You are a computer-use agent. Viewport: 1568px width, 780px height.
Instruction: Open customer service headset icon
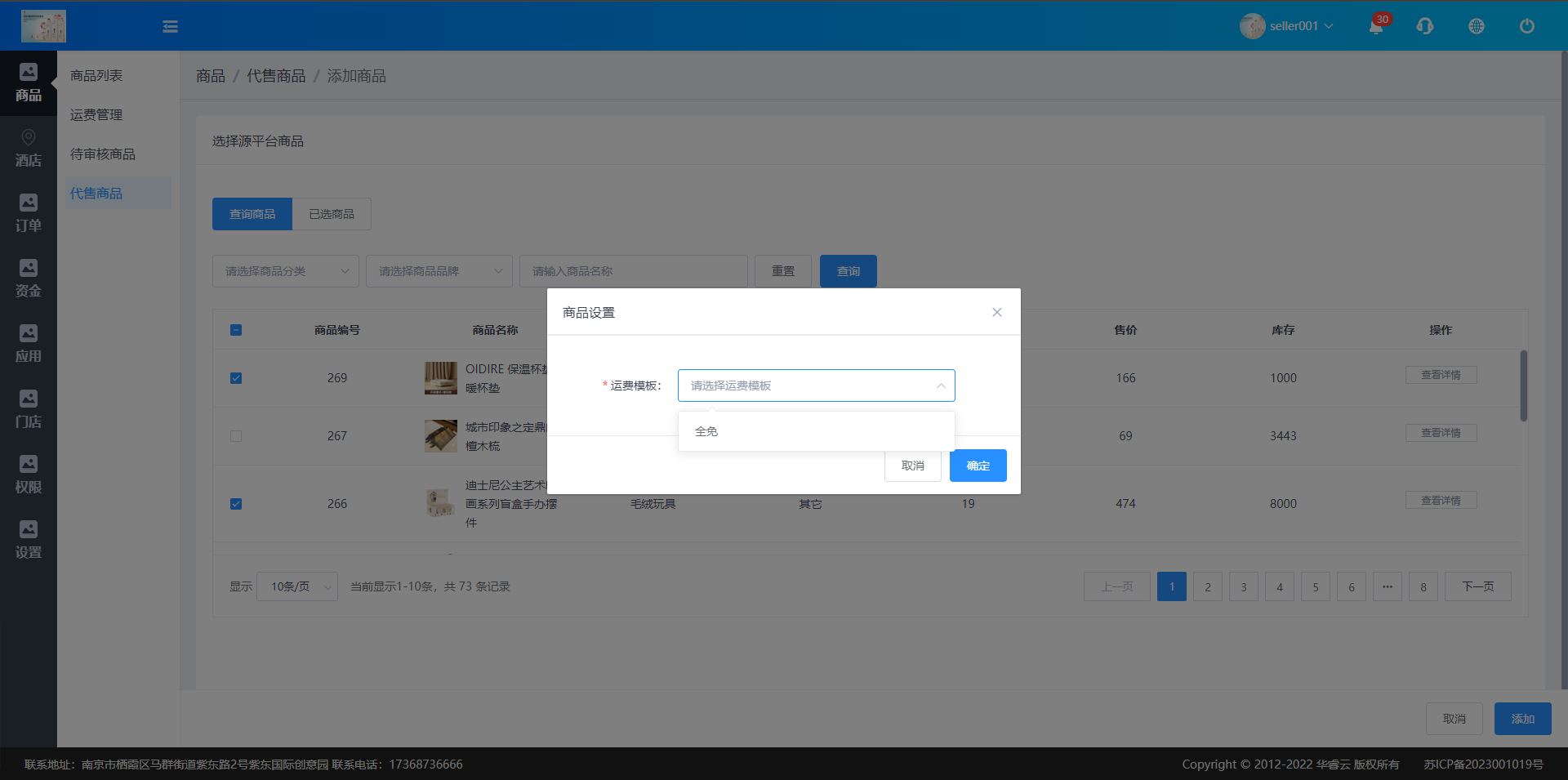(1425, 26)
